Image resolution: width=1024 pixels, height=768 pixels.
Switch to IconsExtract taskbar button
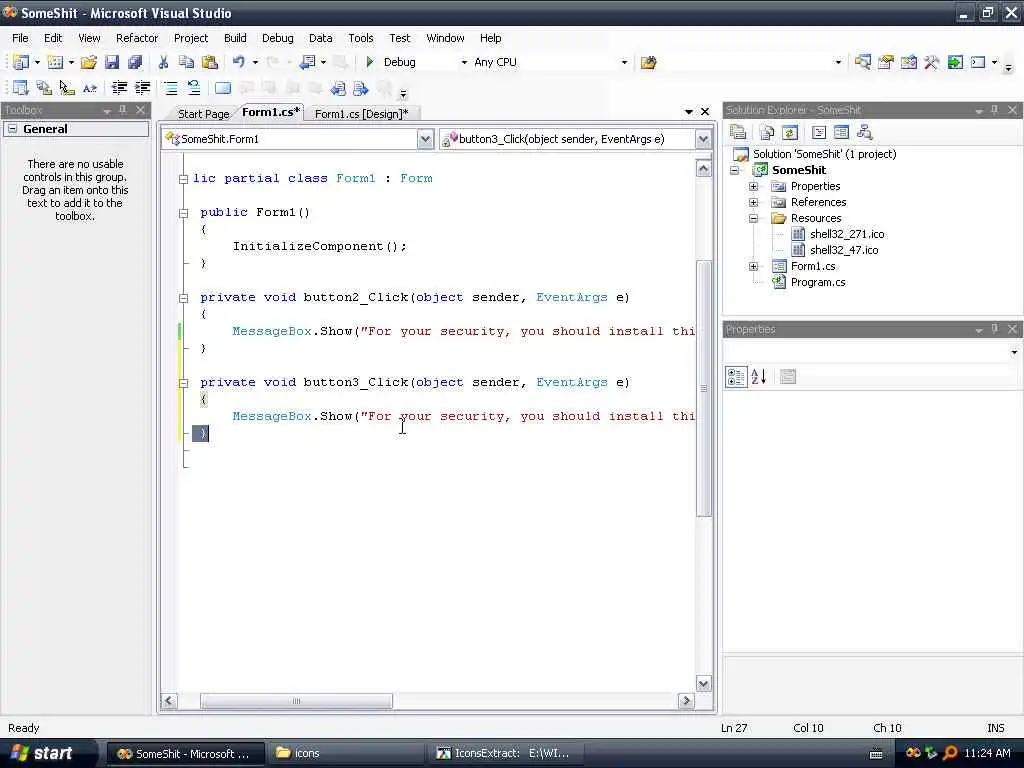point(507,753)
